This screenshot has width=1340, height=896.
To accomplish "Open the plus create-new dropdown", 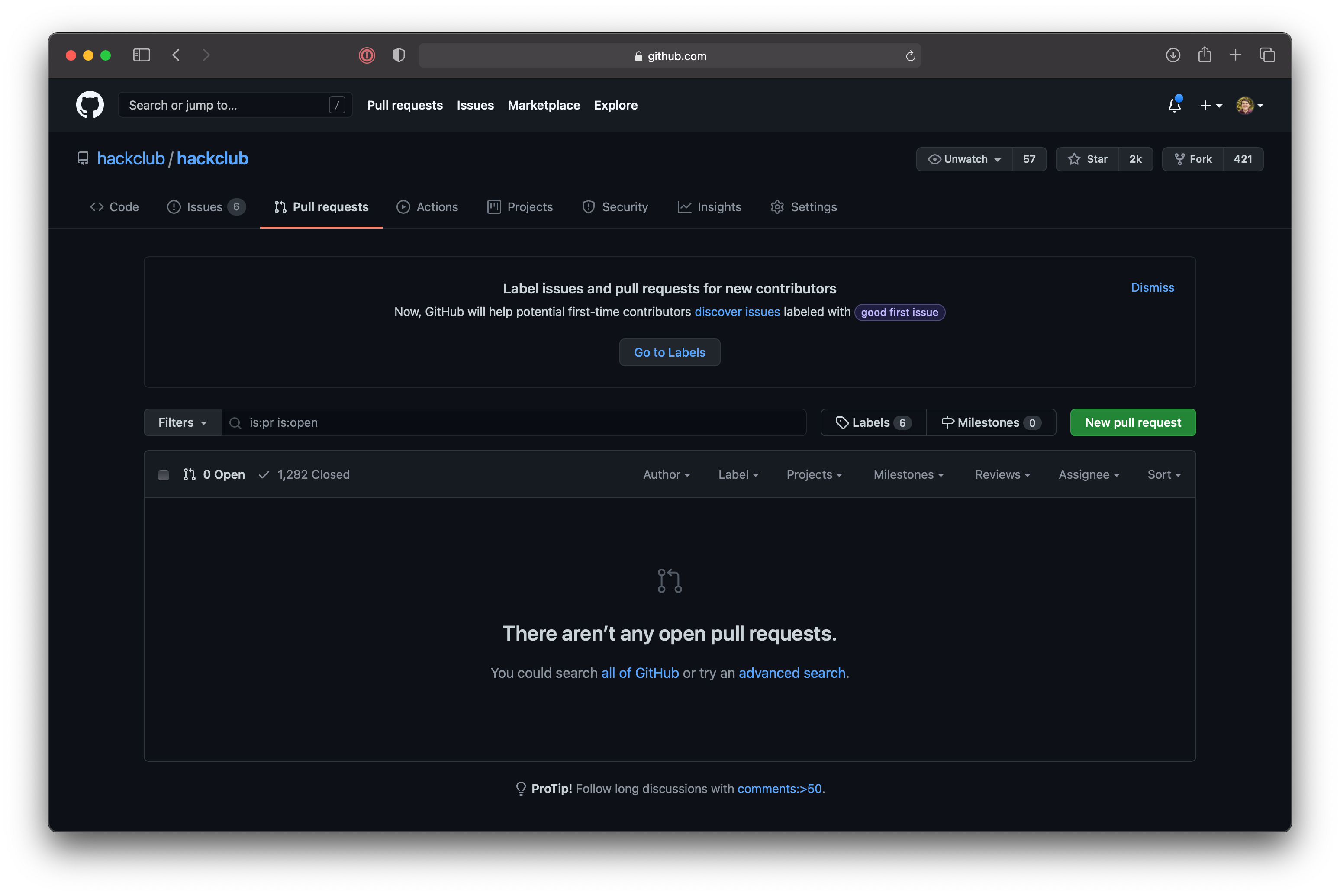I will pos(1211,105).
